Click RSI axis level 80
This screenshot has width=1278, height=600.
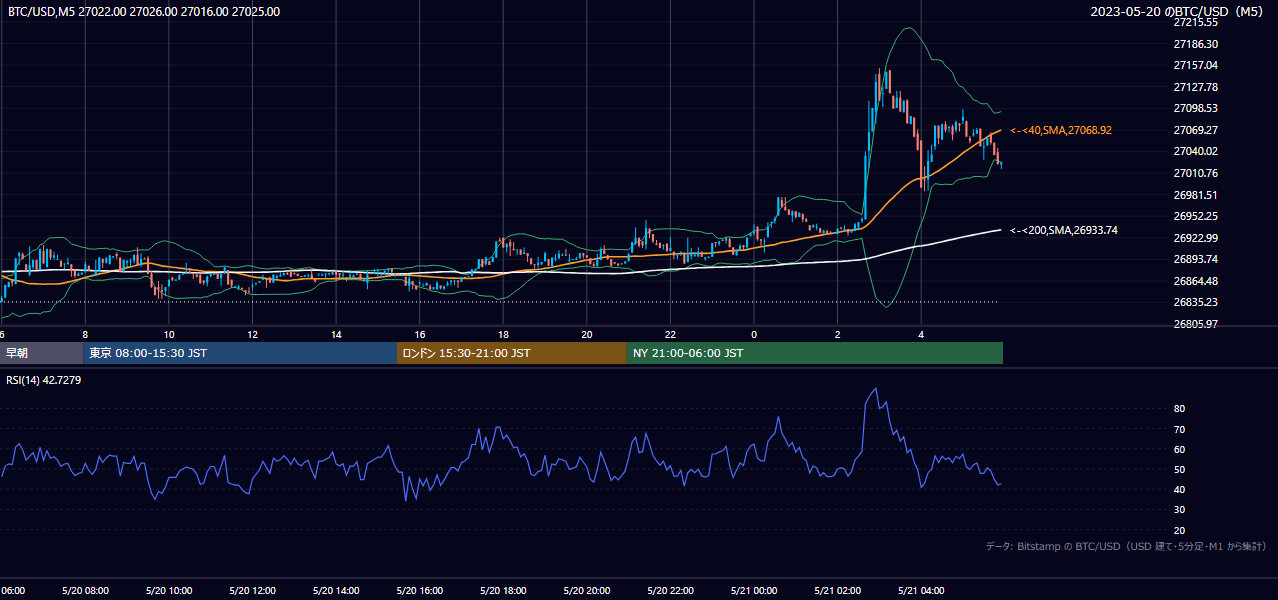(1180, 409)
